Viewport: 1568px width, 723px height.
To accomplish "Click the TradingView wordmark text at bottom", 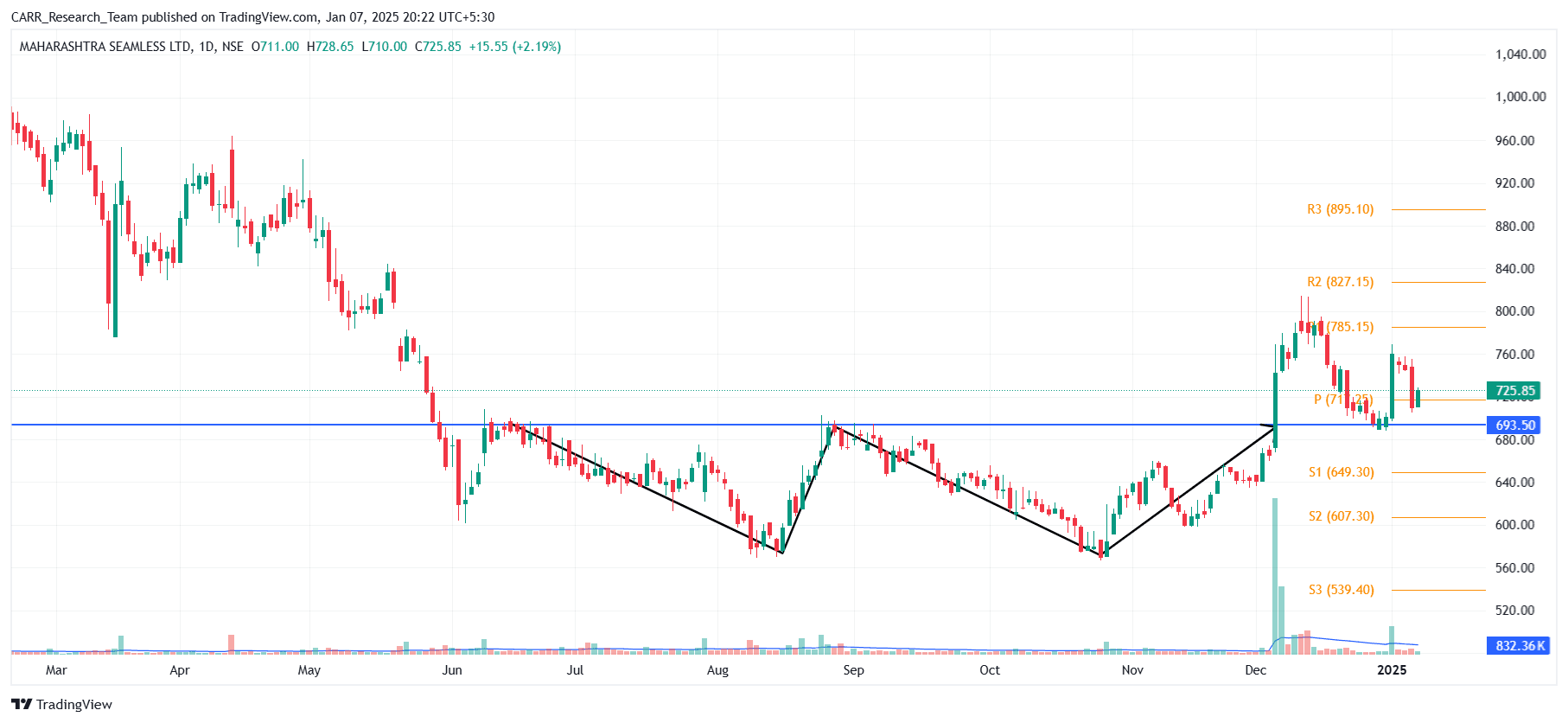I will coord(74,704).
